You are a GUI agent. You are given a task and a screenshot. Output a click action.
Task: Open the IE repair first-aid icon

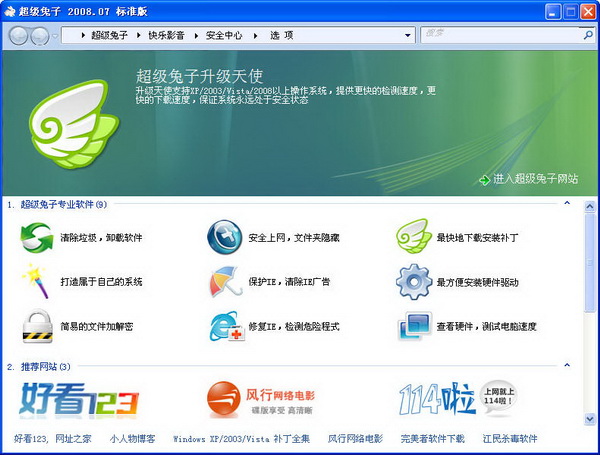[227, 326]
